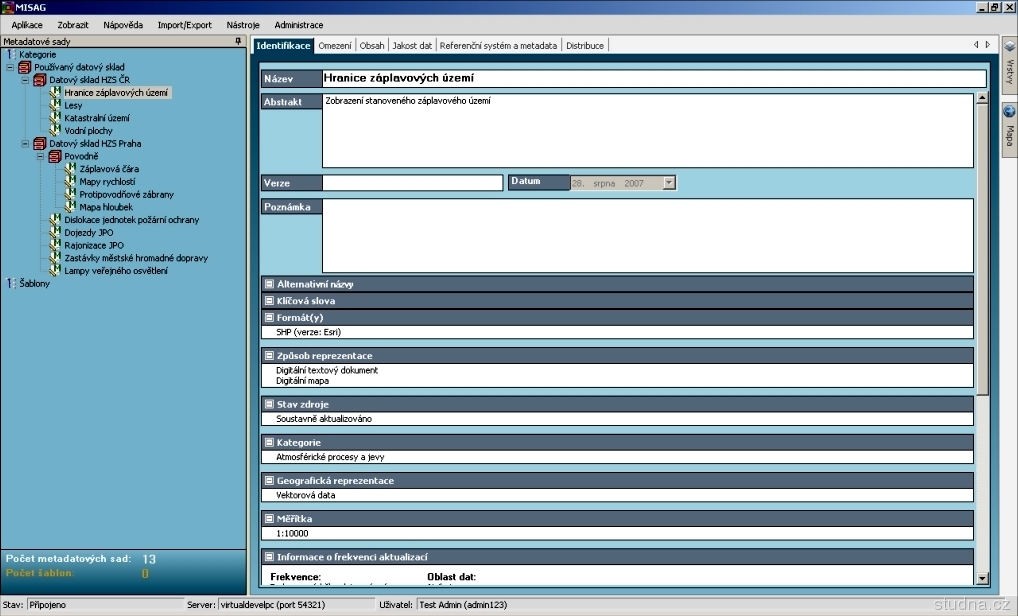Image resolution: width=1018 pixels, height=616 pixels.
Task: Select the Dojezdy JPO tree item
Action: tap(89, 232)
